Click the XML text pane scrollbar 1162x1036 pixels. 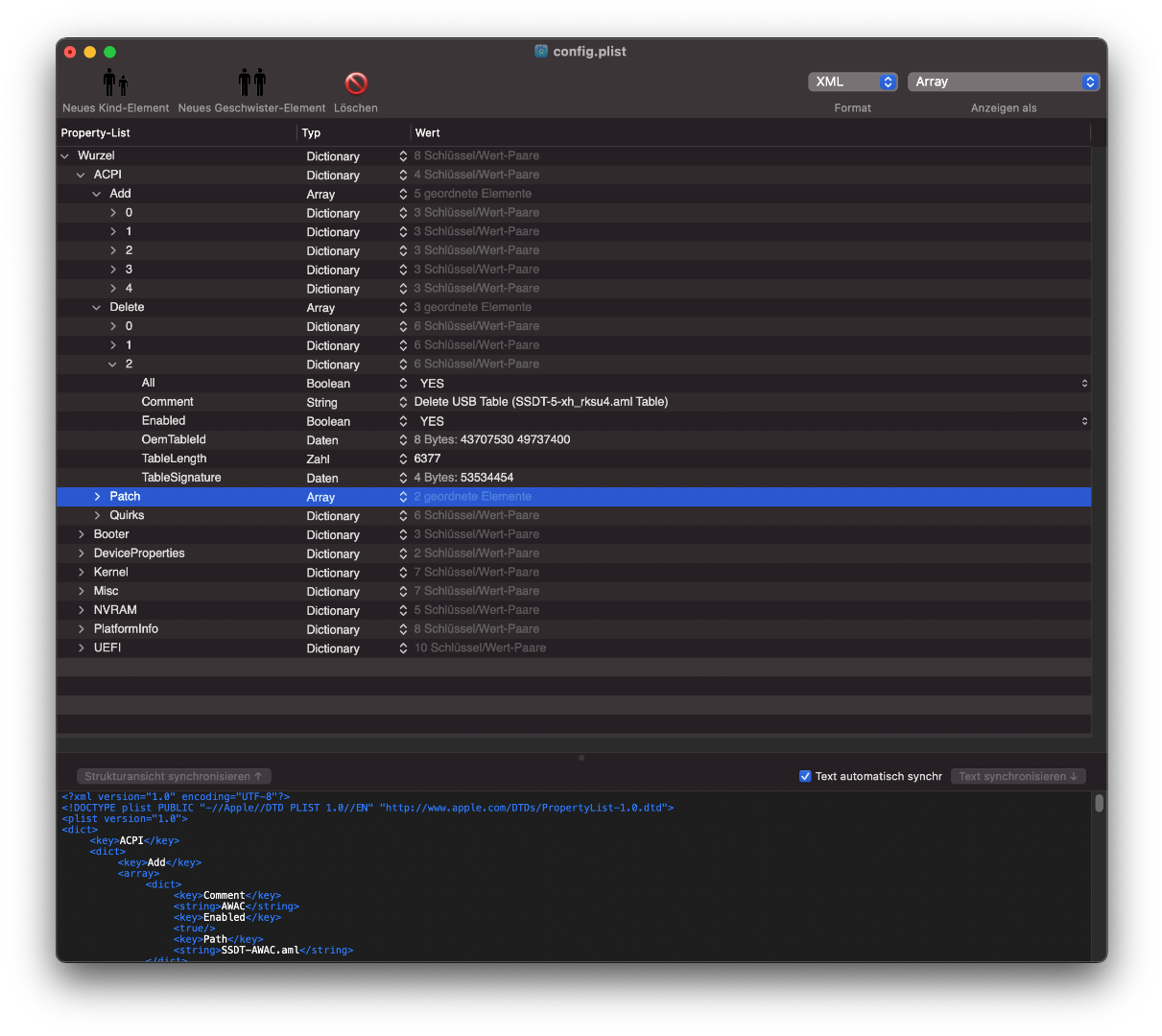[x=1099, y=803]
